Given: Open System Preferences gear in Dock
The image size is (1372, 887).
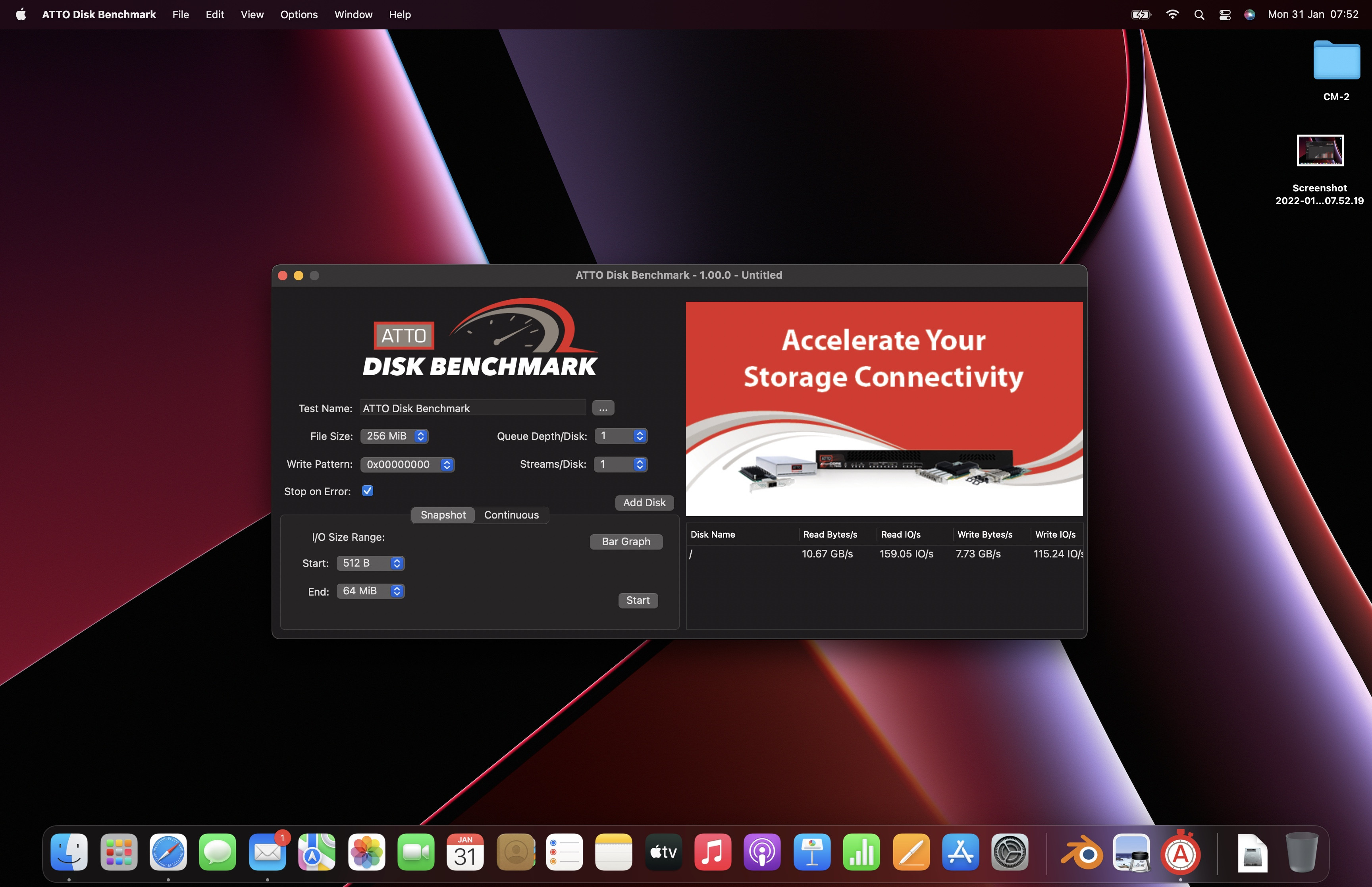Looking at the screenshot, I should (1009, 852).
